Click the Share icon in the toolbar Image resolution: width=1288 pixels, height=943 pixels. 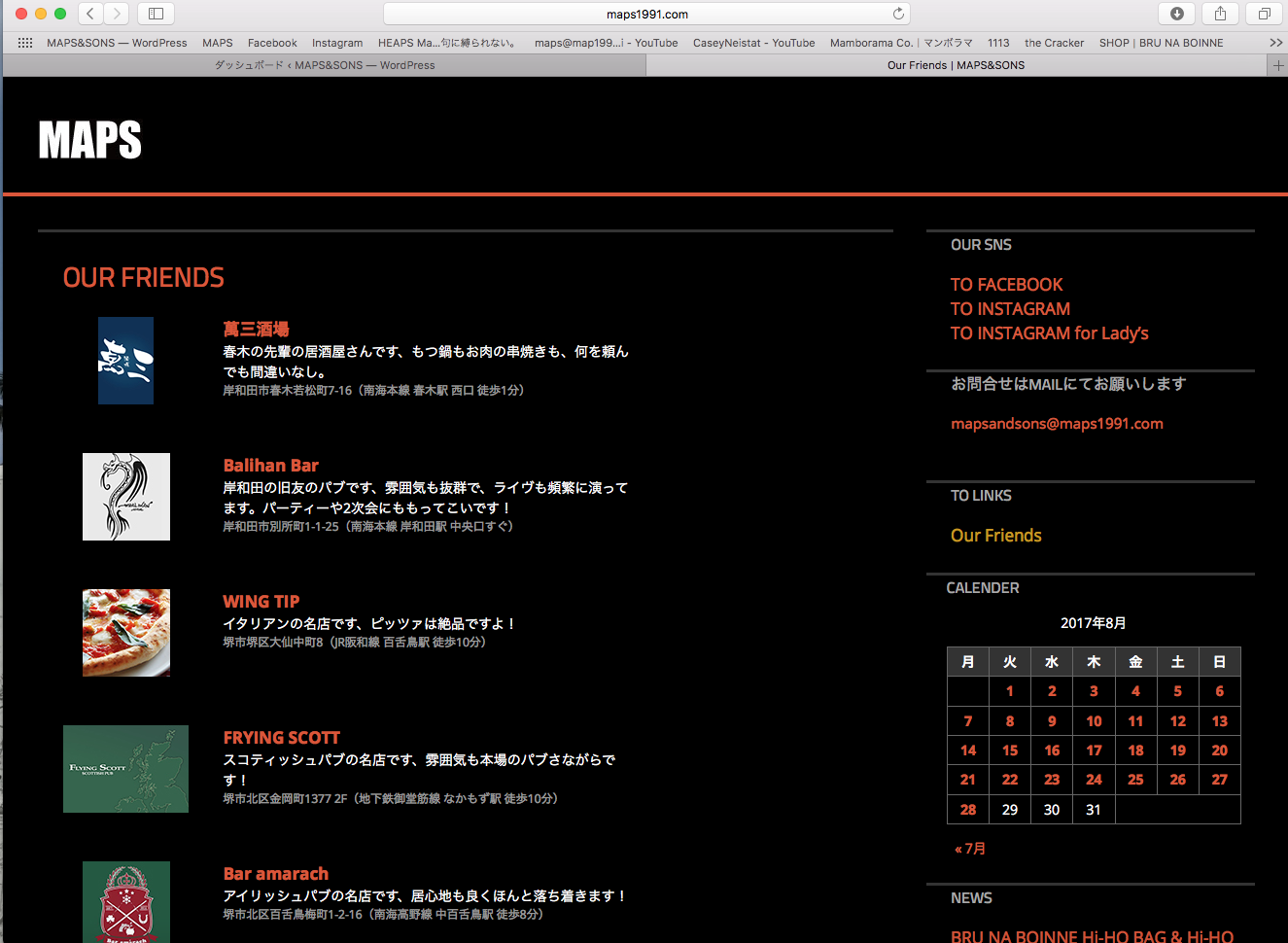click(x=1220, y=14)
